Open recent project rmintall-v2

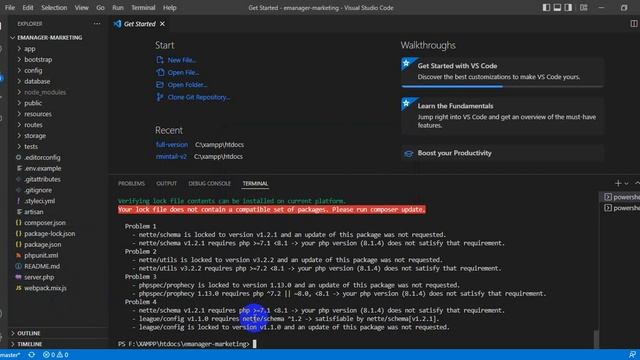click(x=171, y=156)
